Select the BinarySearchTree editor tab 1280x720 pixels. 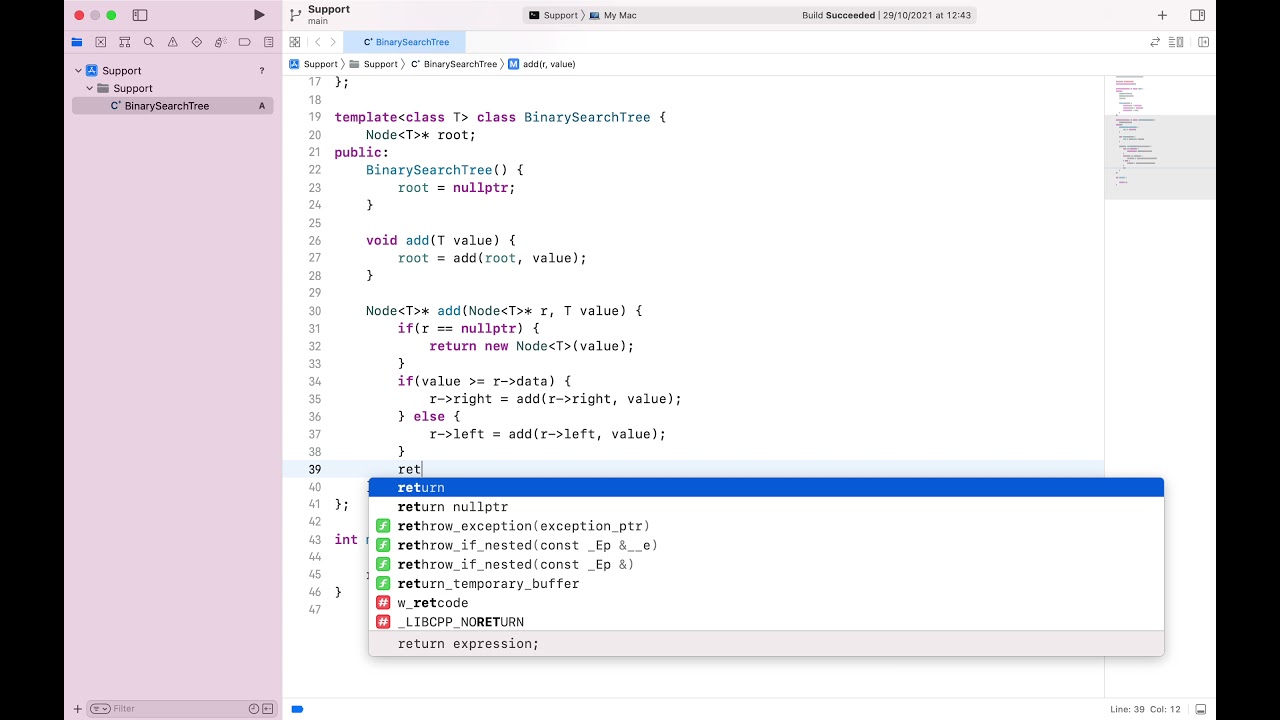(404, 42)
